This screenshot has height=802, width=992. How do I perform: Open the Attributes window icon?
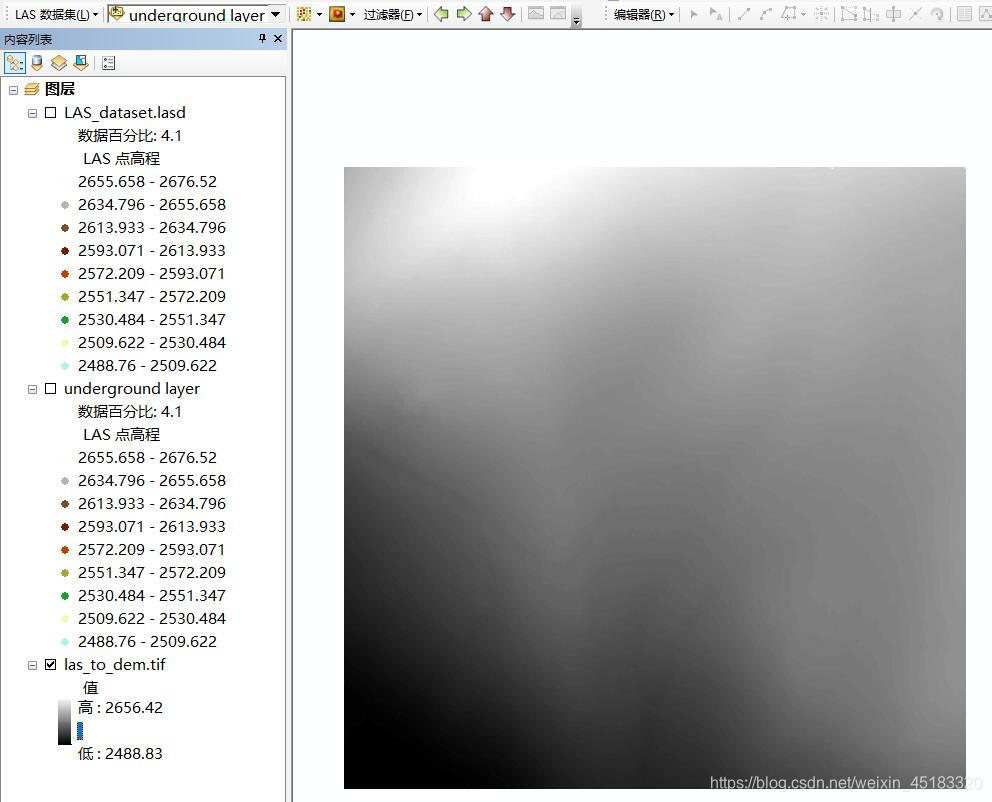[964, 14]
